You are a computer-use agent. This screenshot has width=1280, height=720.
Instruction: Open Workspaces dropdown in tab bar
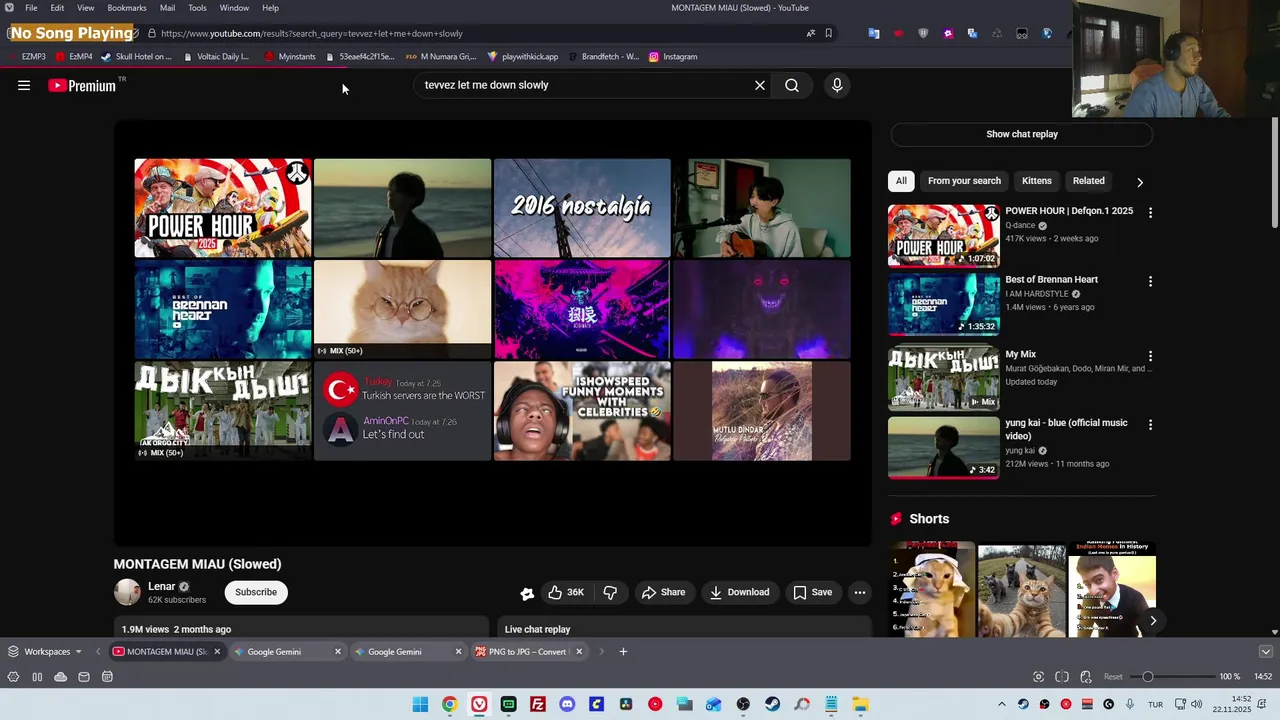coord(46,652)
